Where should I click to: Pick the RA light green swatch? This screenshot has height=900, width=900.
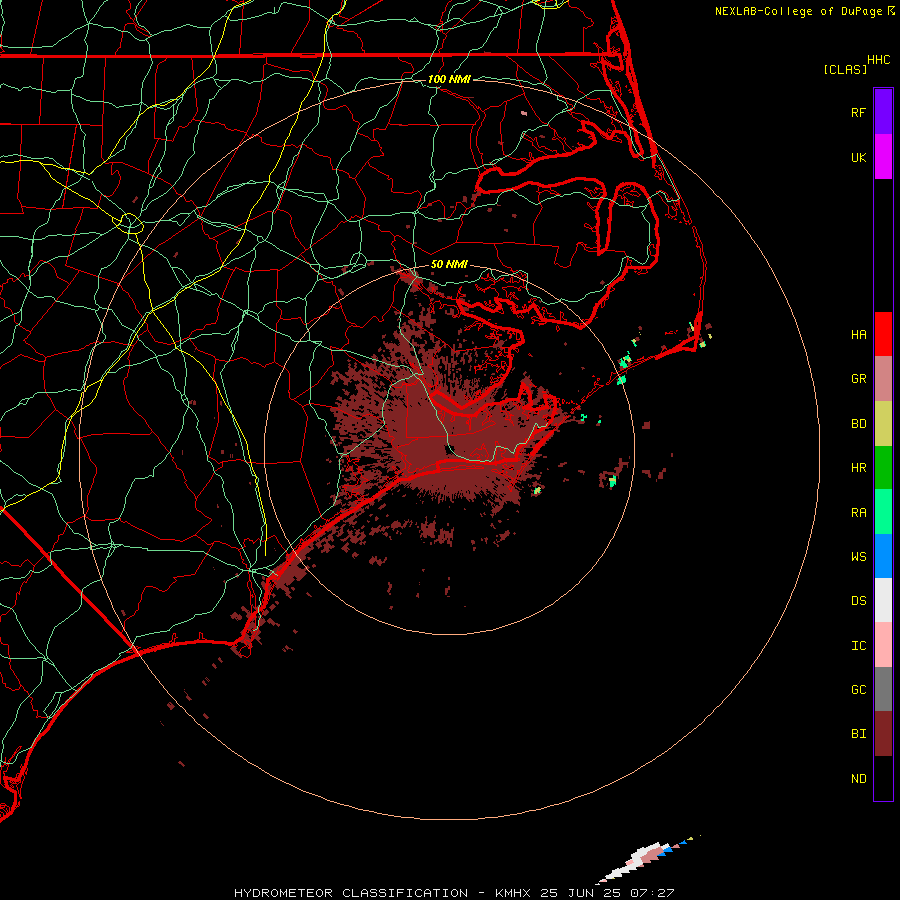[x=883, y=512]
